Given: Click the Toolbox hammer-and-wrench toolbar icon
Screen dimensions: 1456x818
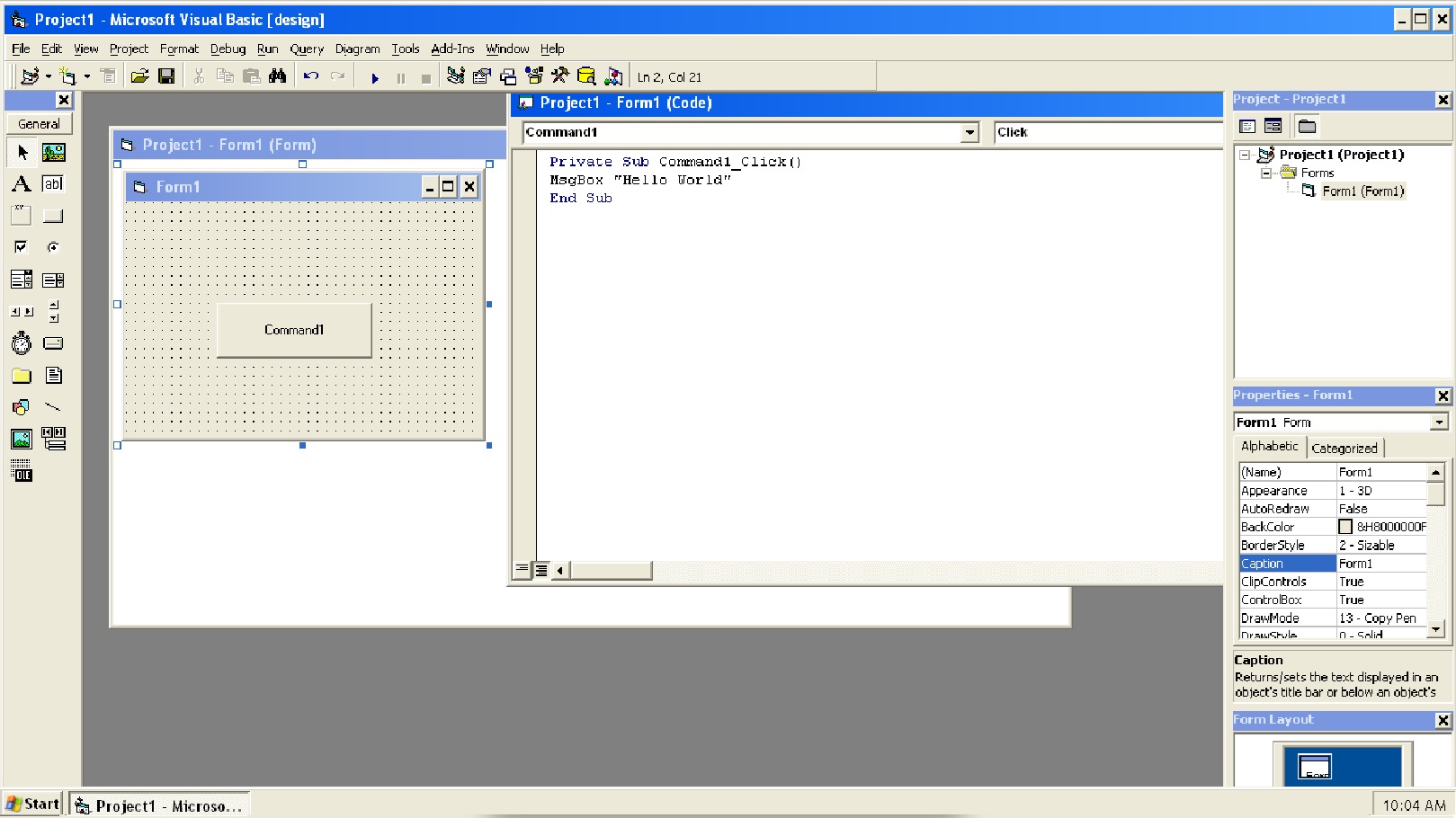Looking at the screenshot, I should pos(560,76).
